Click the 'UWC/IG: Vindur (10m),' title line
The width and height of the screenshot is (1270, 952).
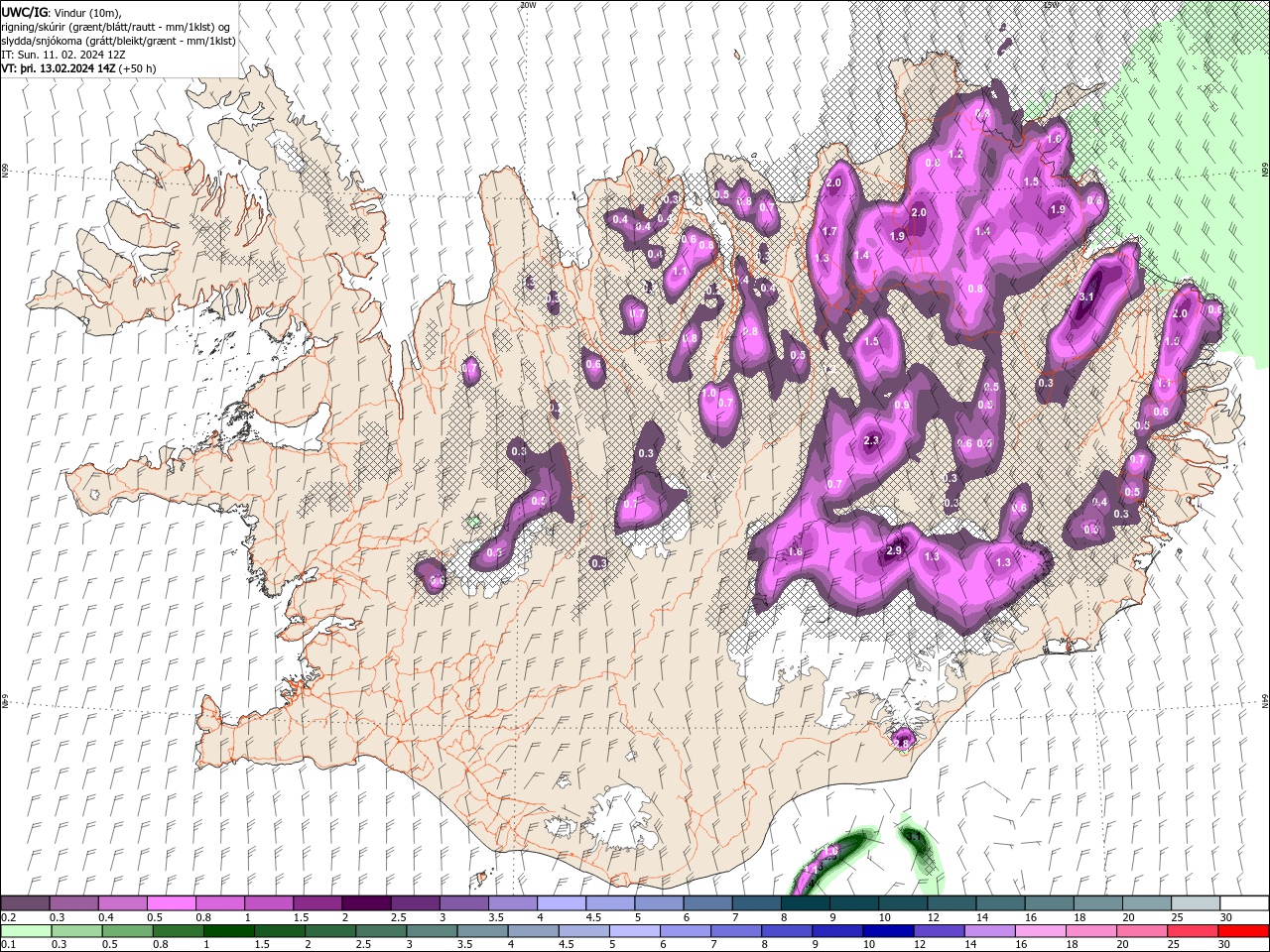pyautogui.click(x=62, y=12)
